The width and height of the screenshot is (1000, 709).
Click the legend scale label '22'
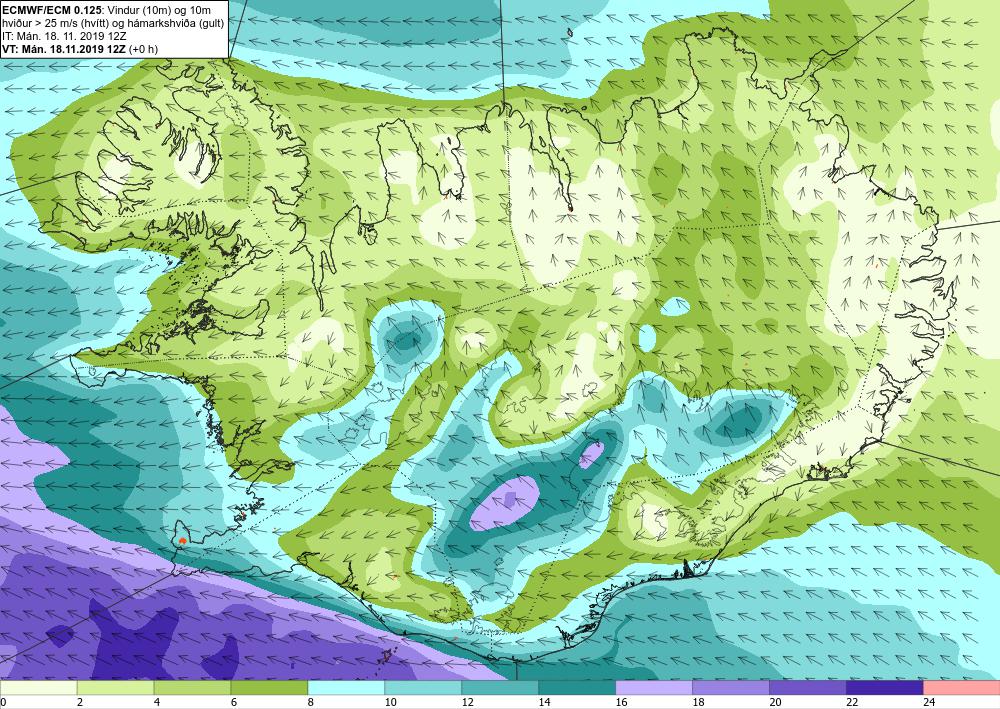[x=852, y=702]
